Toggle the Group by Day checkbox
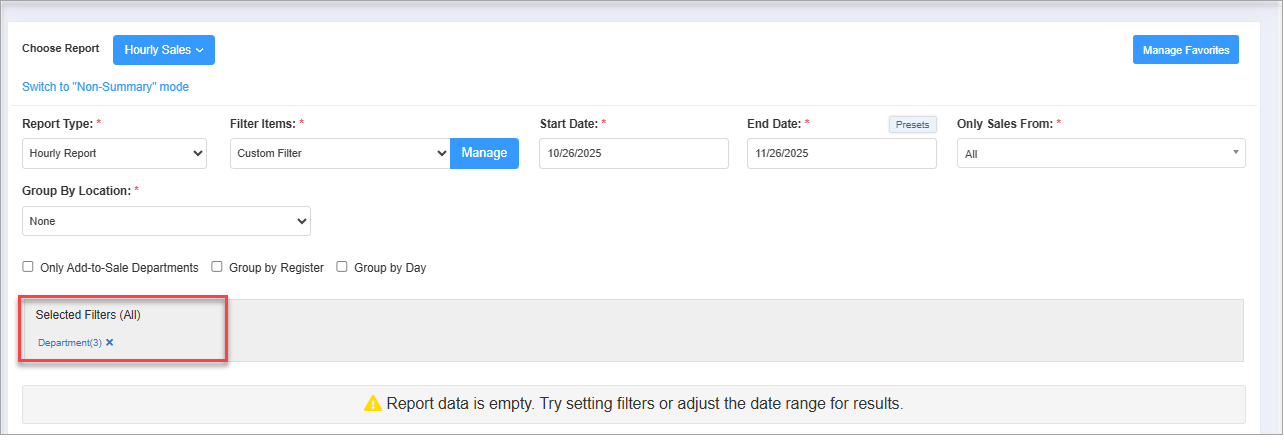 coord(342,268)
